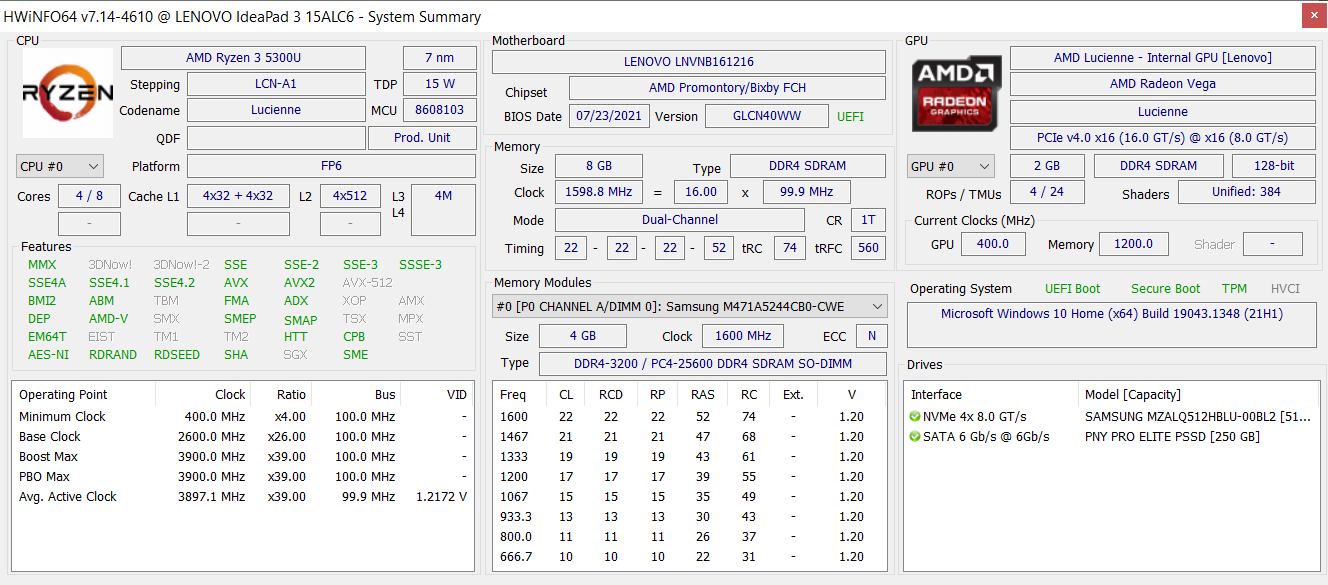The width and height of the screenshot is (1328, 585).
Task: Click the BIOS date 07/23/2021 field
Action: [x=609, y=116]
